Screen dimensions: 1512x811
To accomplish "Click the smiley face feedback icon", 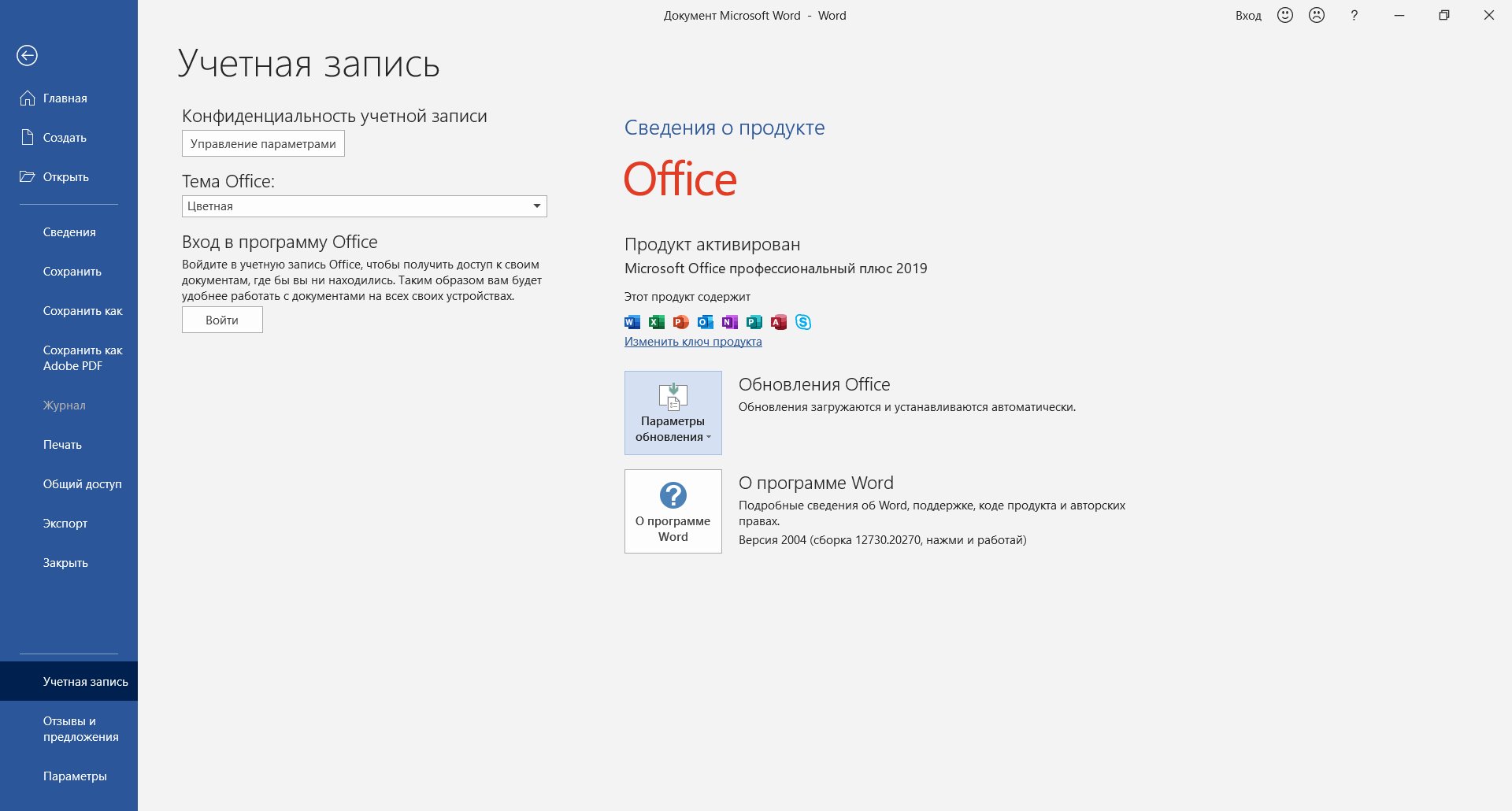I will [1285, 15].
